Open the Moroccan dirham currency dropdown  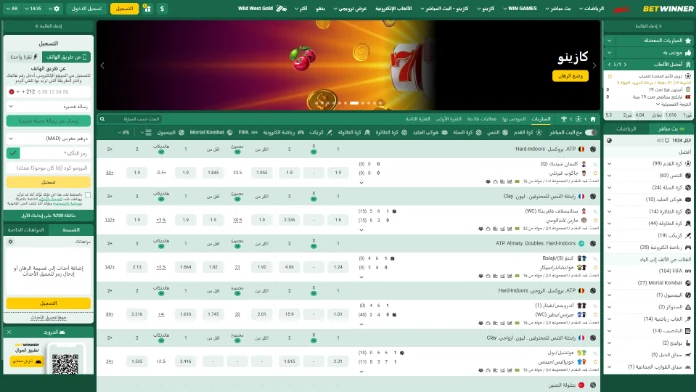[48, 139]
